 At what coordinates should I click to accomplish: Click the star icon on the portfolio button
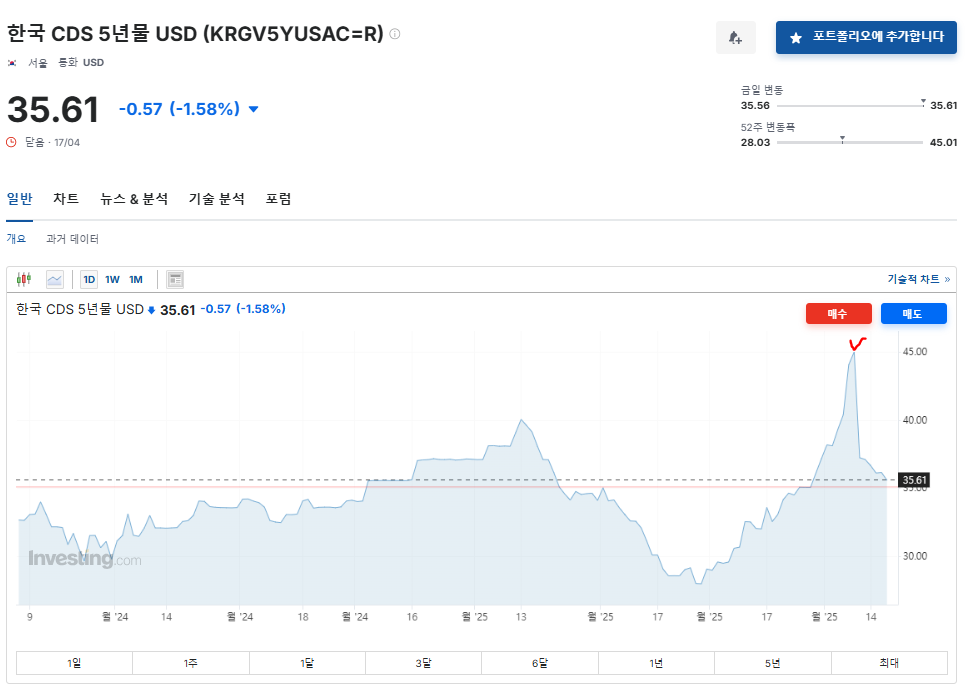tap(796, 38)
